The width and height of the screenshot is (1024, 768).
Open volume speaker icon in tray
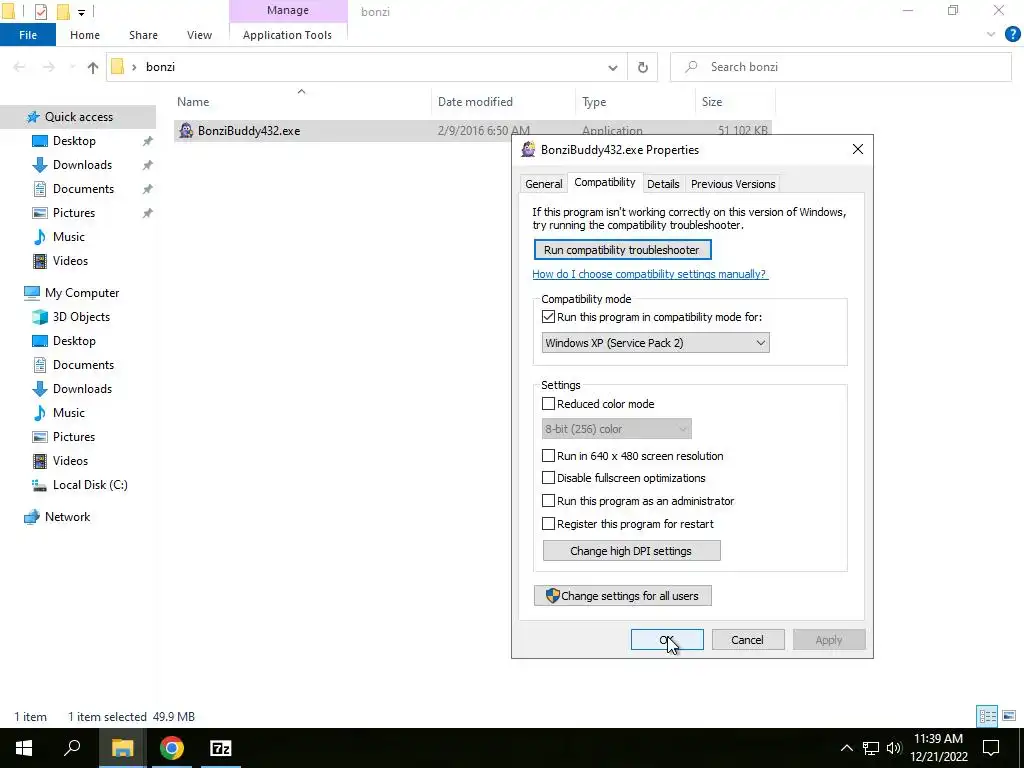[894, 748]
